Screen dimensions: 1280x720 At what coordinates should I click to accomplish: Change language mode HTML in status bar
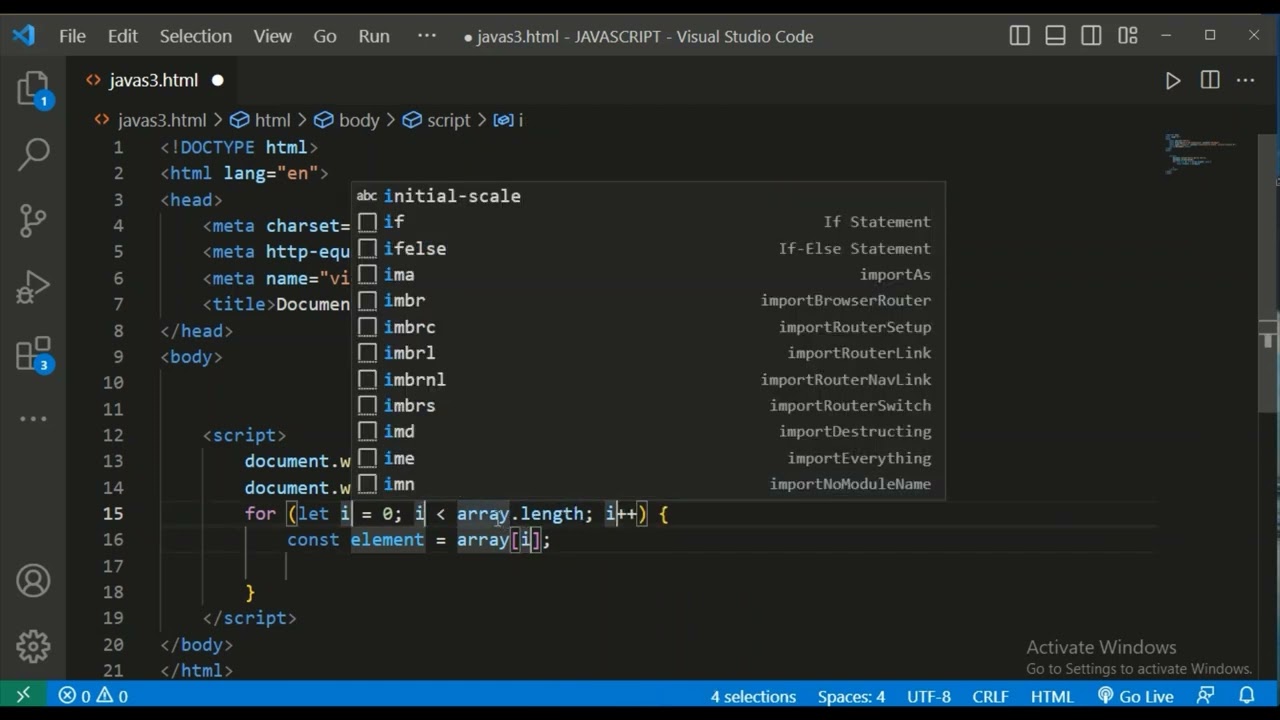coord(1052,696)
